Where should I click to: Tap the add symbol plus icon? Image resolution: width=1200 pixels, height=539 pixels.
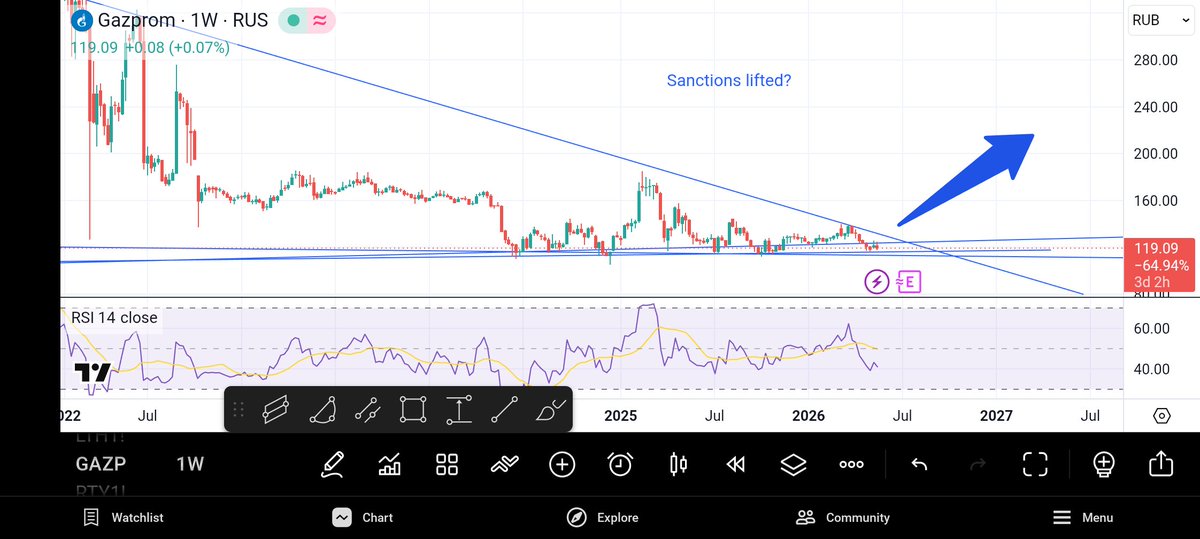click(562, 464)
